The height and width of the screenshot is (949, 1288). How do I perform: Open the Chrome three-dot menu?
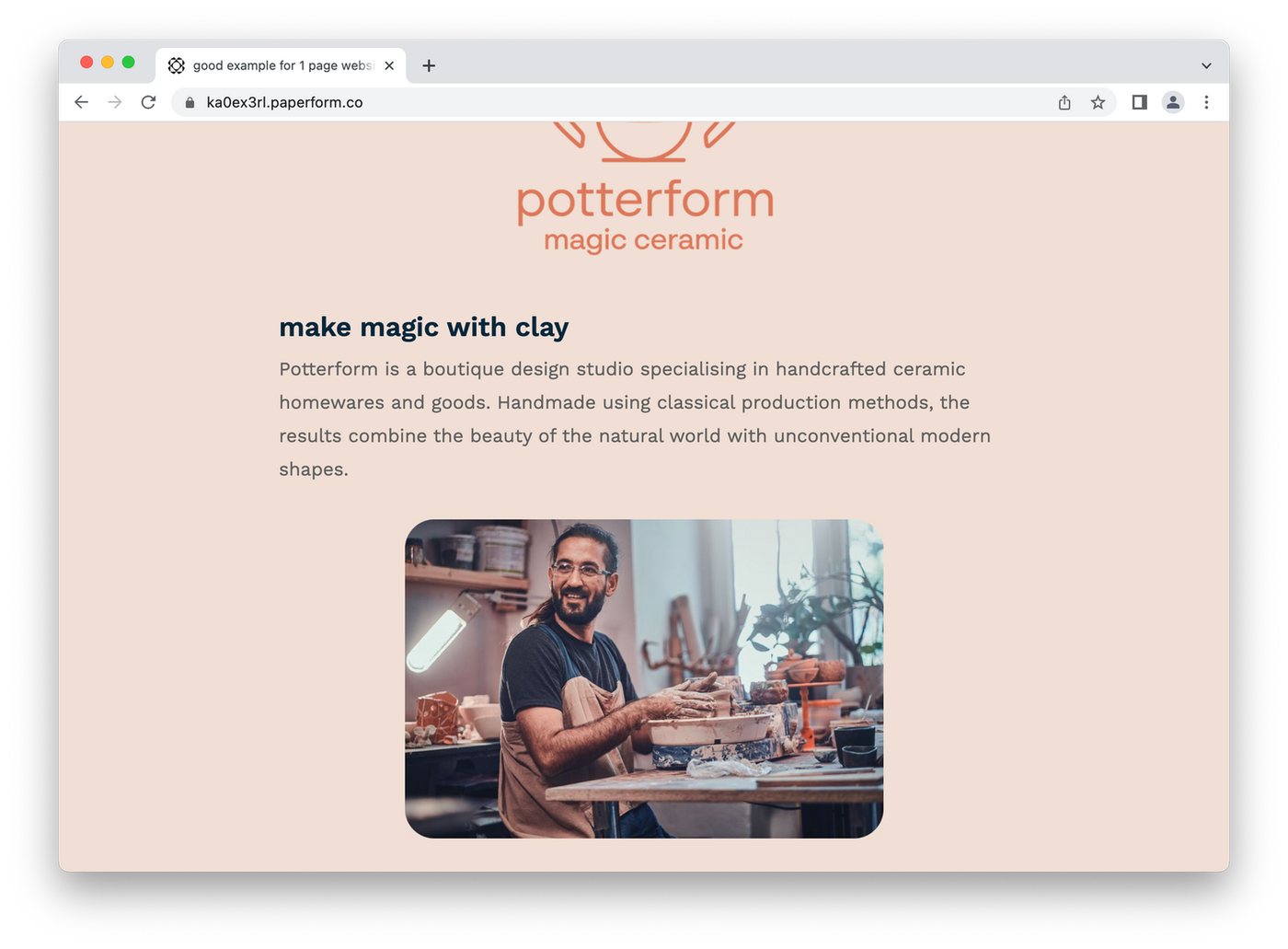[x=1206, y=102]
